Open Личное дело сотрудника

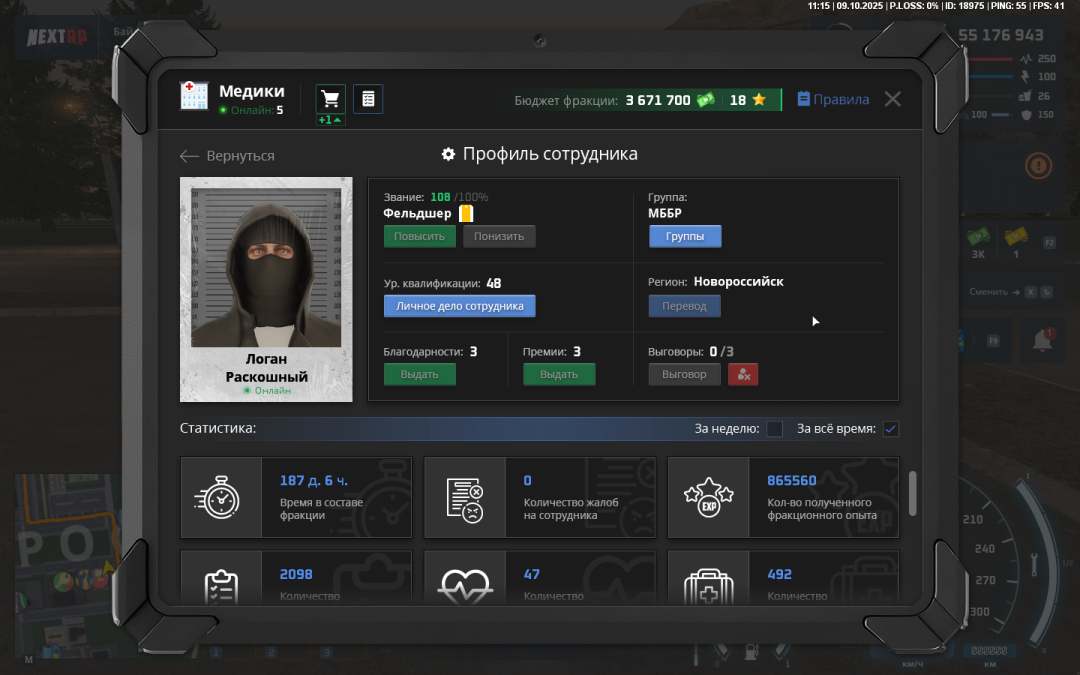coord(459,306)
